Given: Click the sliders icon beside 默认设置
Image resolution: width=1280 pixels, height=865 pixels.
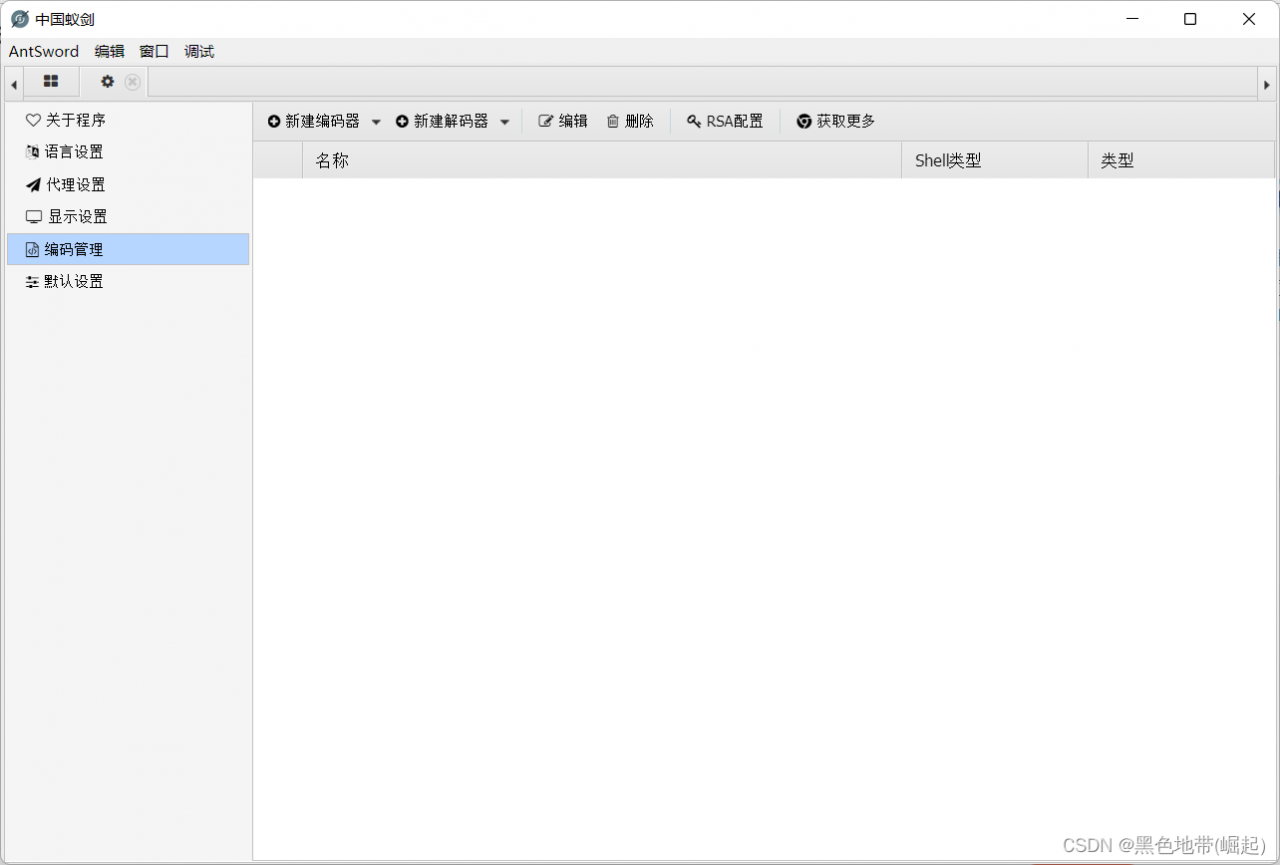Looking at the screenshot, I should tap(33, 282).
